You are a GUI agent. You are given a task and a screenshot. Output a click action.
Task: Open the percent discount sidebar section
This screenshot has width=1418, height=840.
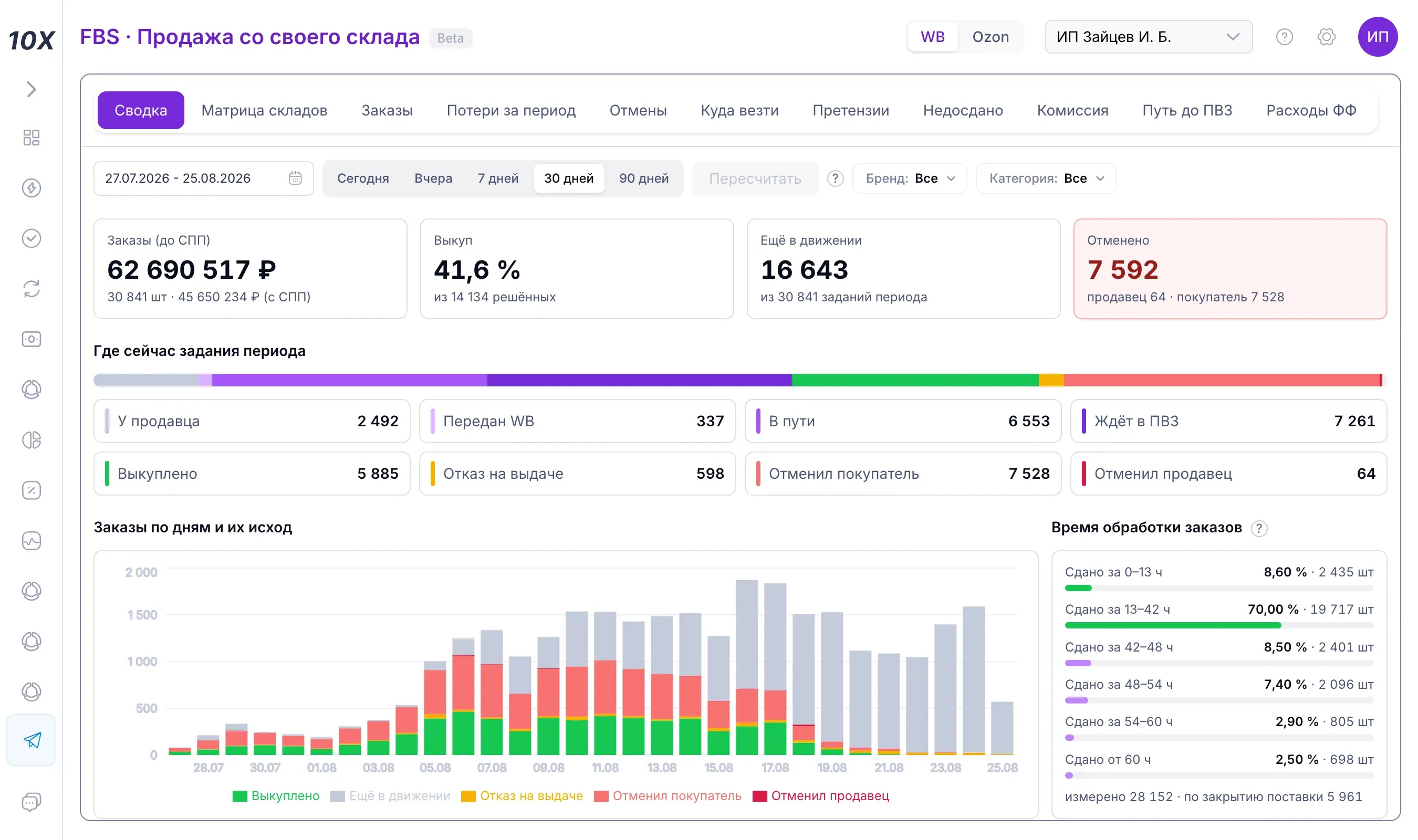31,490
